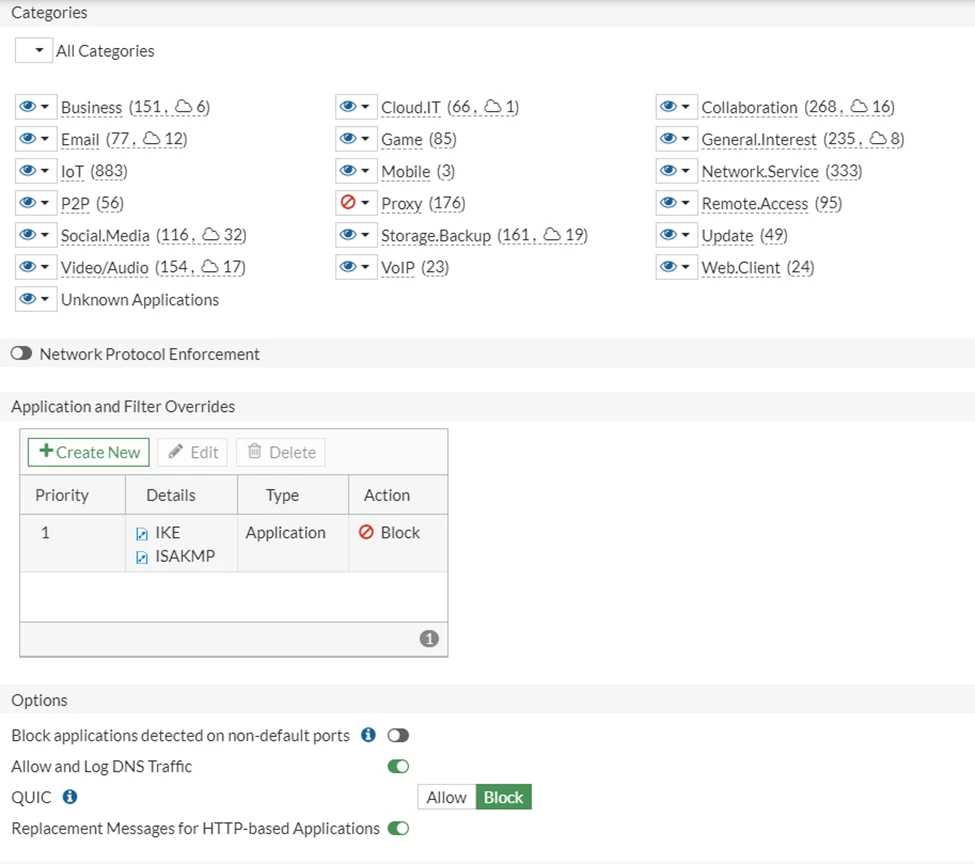The image size is (975, 864).
Task: Open action dropdown arrow for Network.Service
Action: [x=685, y=170]
